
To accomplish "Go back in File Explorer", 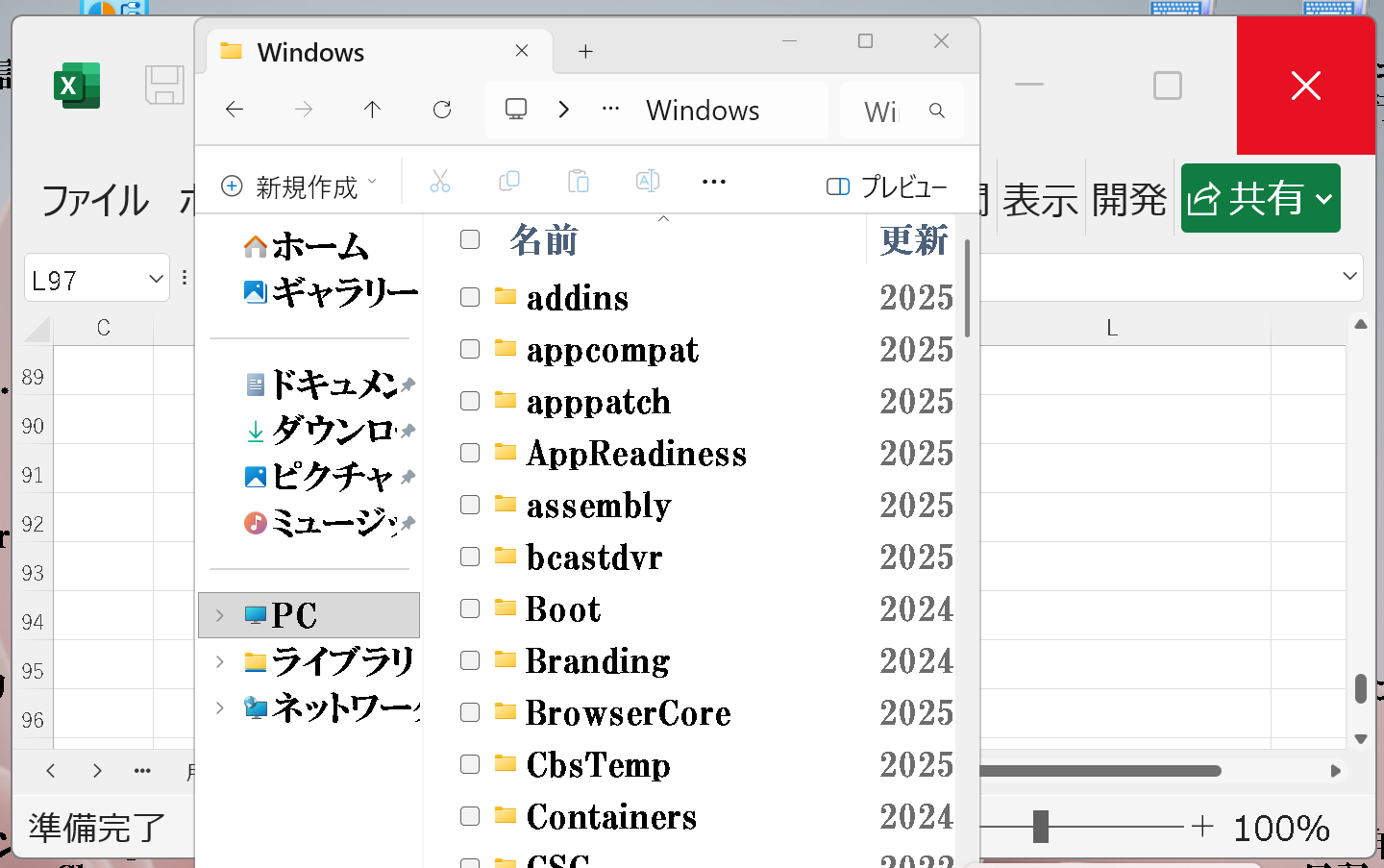I will tap(235, 110).
